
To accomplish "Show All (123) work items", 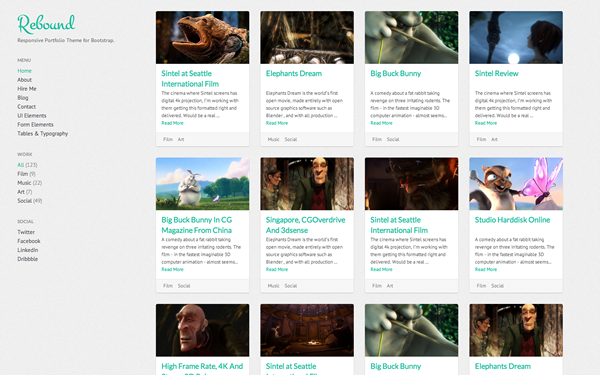I will pyautogui.click(x=27, y=165).
